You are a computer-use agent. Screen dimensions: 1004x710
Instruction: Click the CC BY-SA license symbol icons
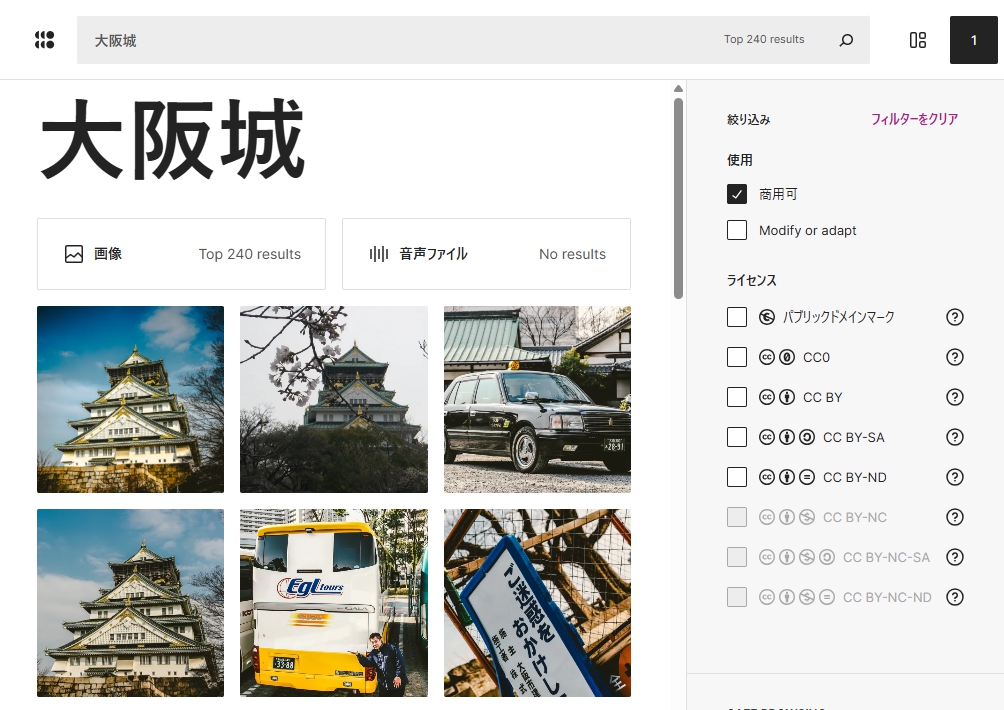pyautogui.click(x=787, y=437)
